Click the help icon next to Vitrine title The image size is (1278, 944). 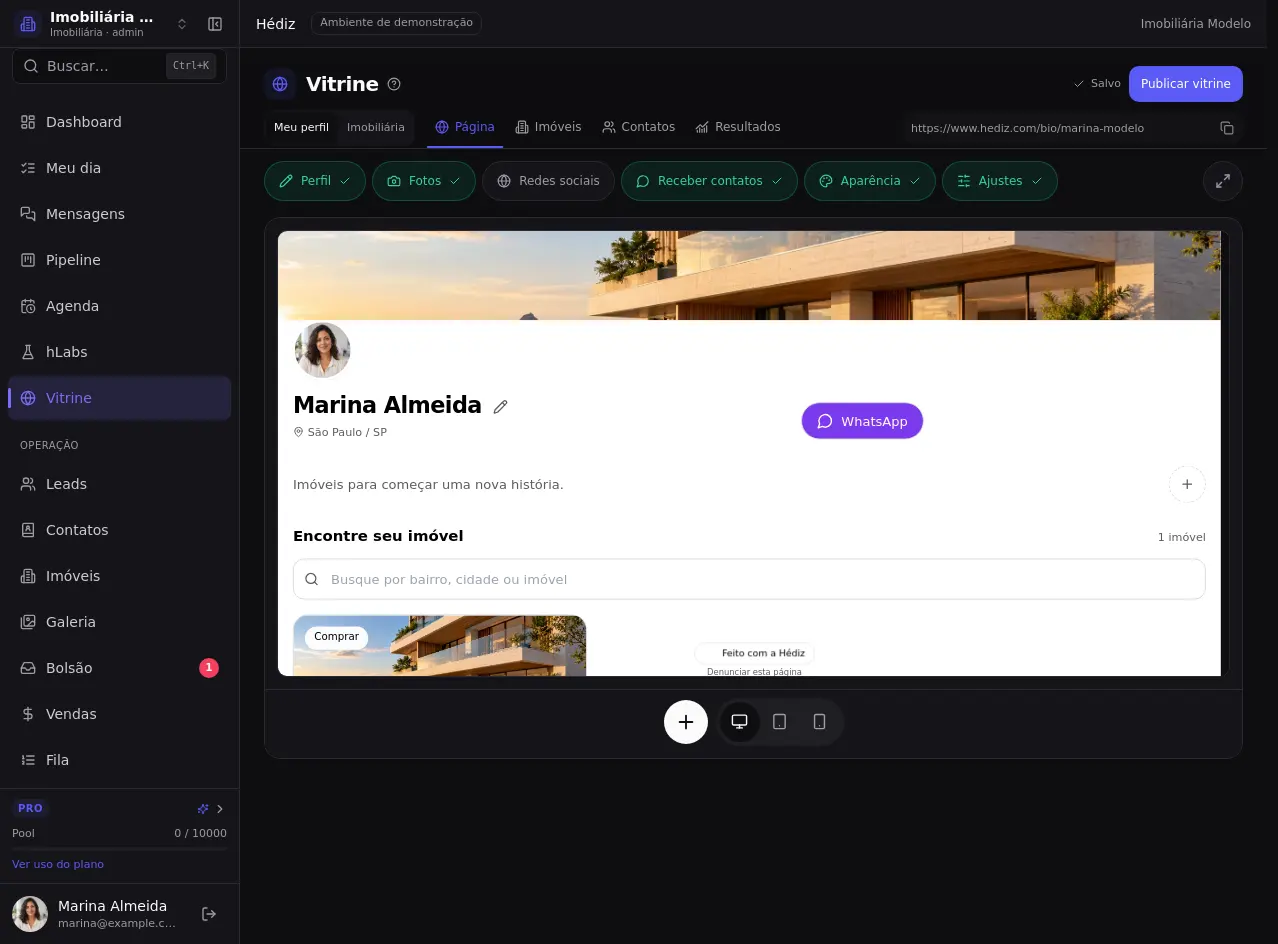(394, 84)
